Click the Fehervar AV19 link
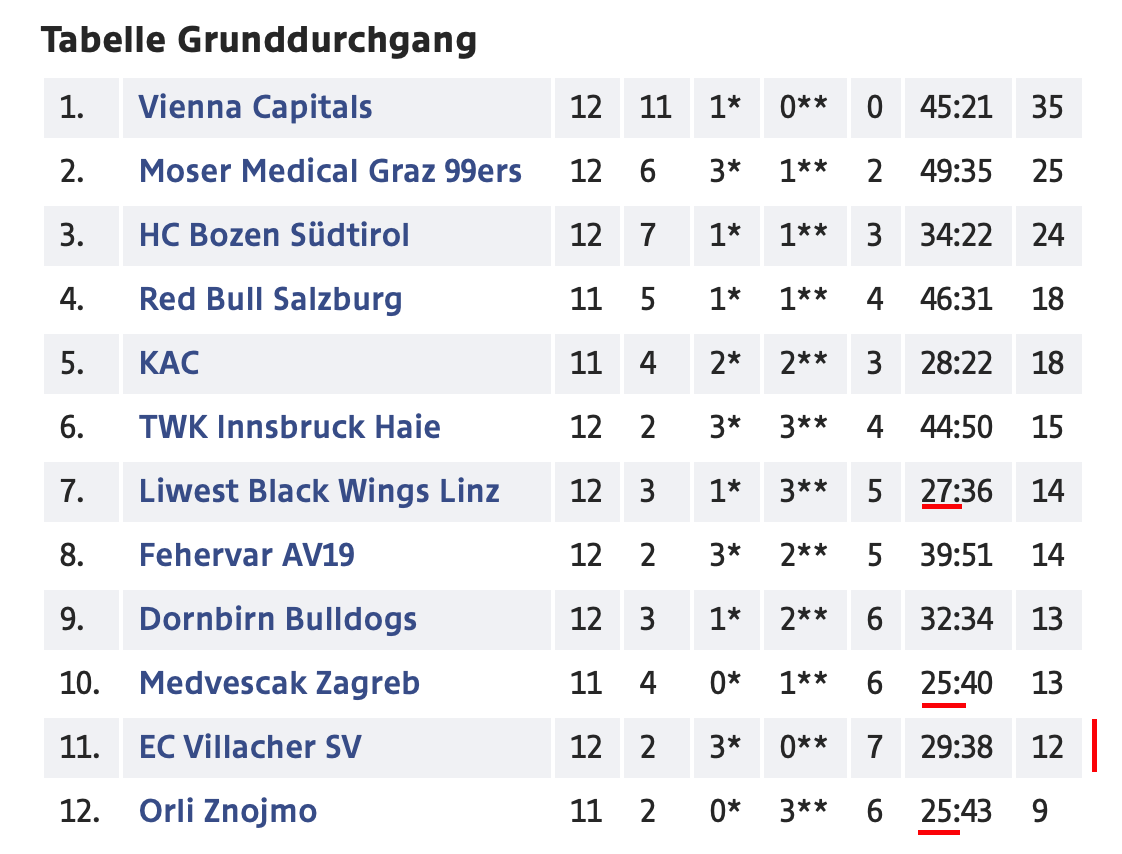Image resolution: width=1122 pixels, height=854 pixels. point(246,555)
